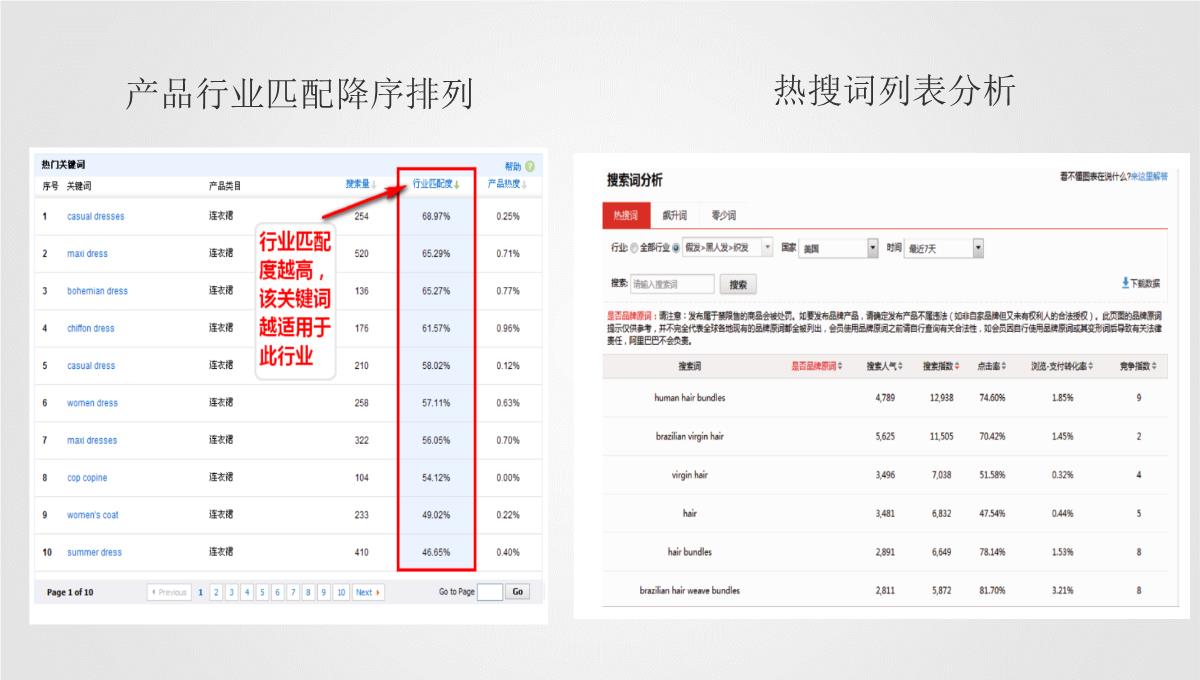
Task: Select the 假发>黑人发>织发 category radio button
Action: click(676, 248)
